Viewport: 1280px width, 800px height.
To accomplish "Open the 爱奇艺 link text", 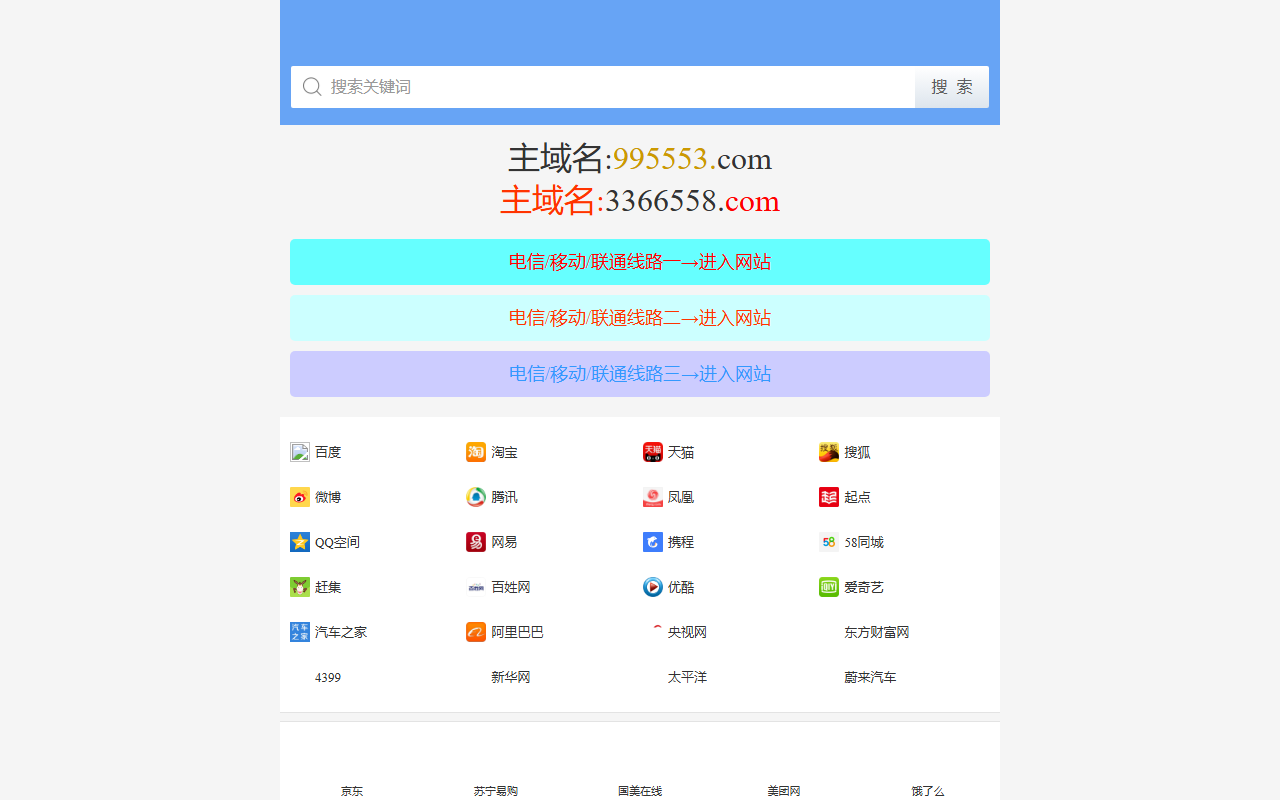I will coord(864,587).
